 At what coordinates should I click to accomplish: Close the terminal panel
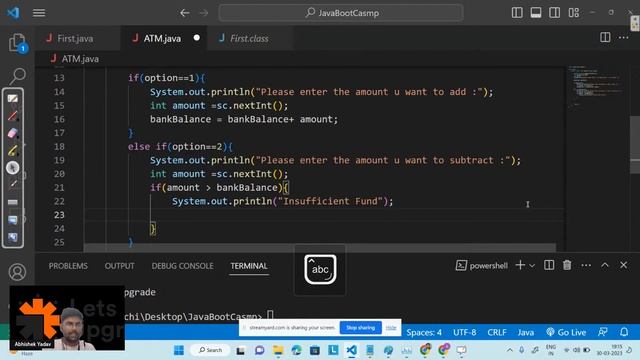(x=623, y=265)
